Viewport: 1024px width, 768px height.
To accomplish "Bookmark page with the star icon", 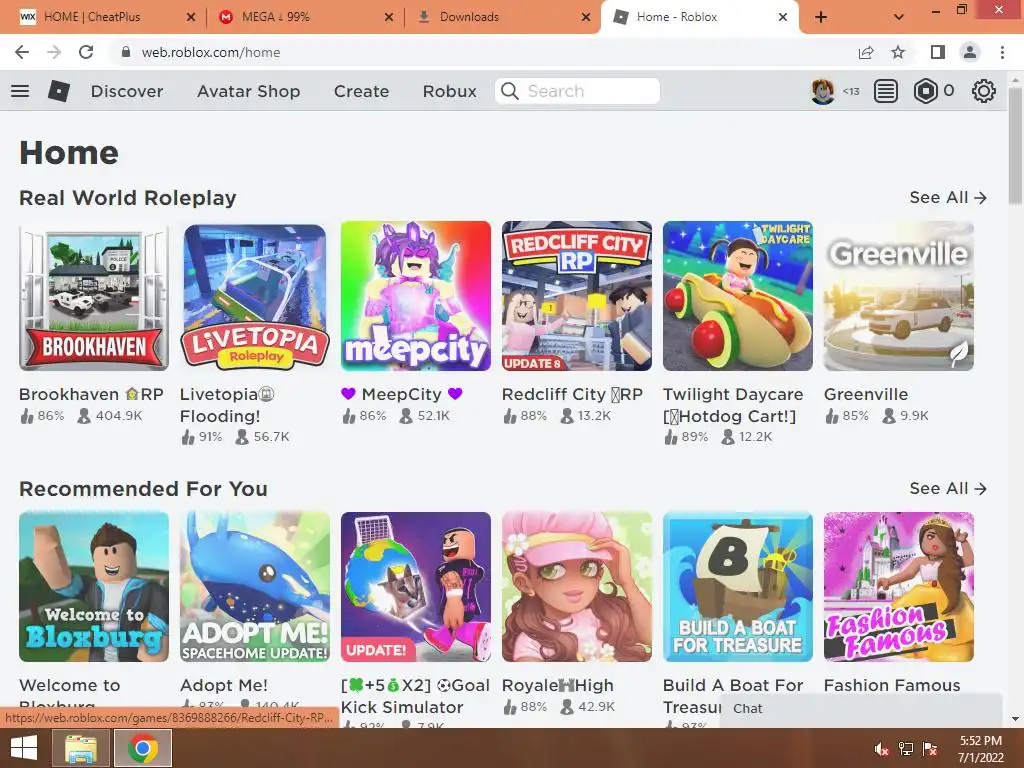I will [898, 52].
